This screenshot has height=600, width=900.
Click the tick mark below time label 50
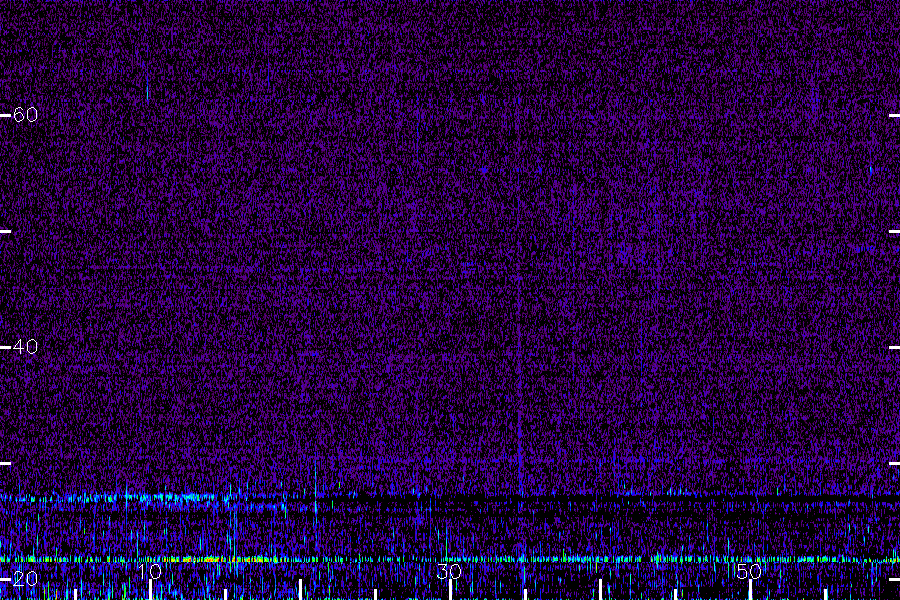750,590
